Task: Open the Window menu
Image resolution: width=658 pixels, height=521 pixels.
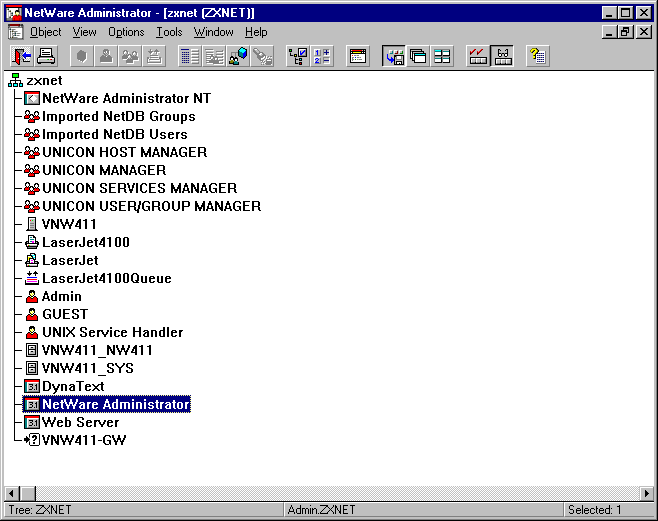Action: [x=213, y=32]
